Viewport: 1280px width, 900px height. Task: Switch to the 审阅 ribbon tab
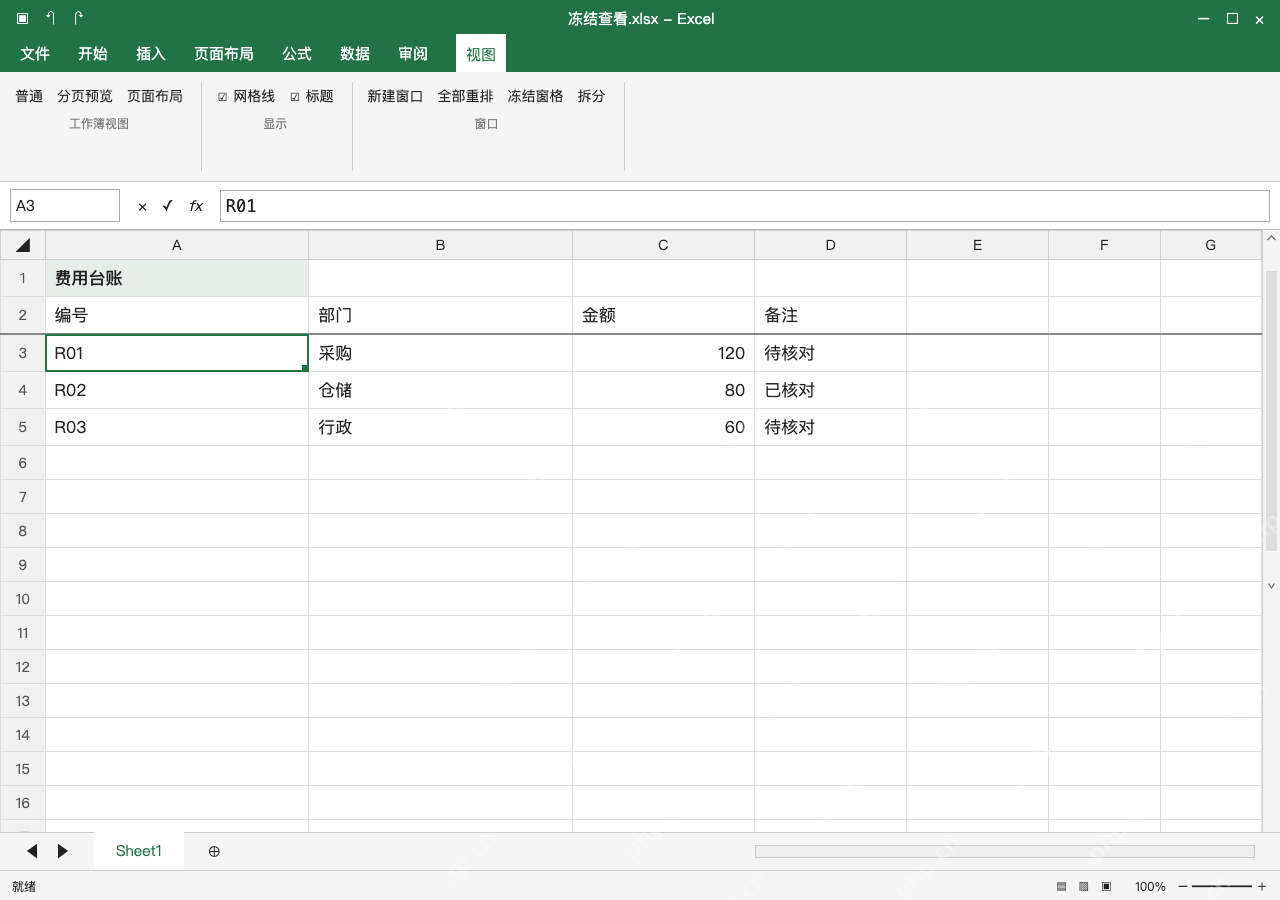413,54
